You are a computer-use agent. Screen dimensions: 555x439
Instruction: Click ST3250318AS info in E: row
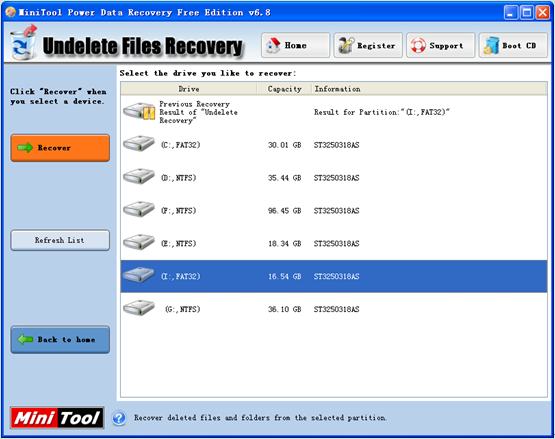(x=336, y=244)
